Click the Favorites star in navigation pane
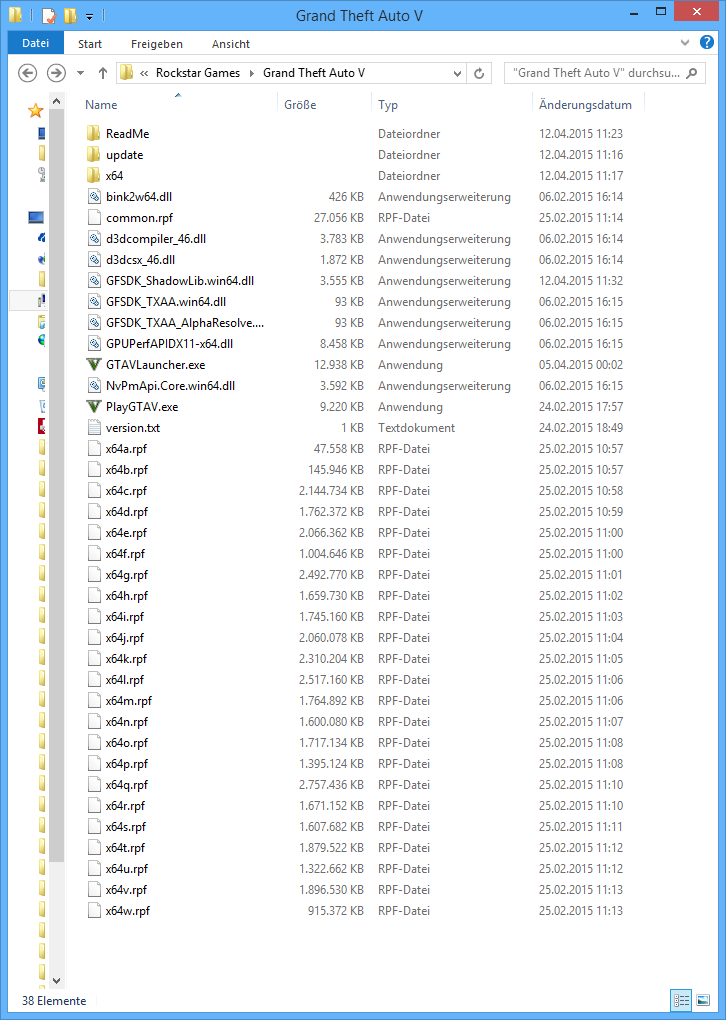Screen dimensions: 726x1020 [35, 111]
